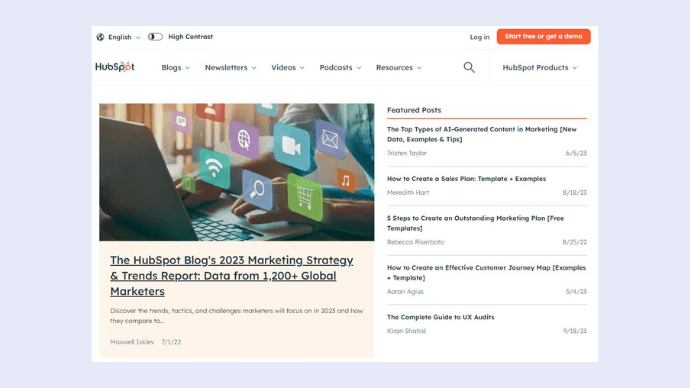Expand the Newsletters menu
The height and width of the screenshot is (388, 690).
click(231, 67)
